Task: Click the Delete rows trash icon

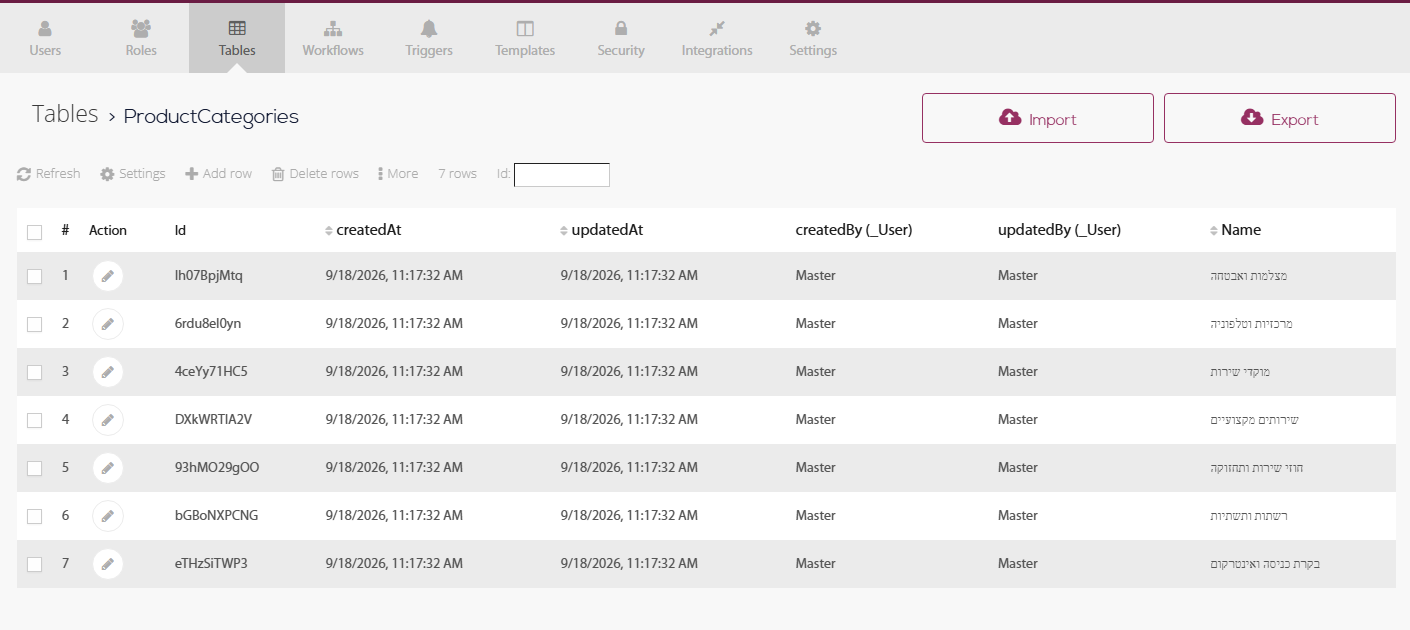Action: click(x=278, y=174)
